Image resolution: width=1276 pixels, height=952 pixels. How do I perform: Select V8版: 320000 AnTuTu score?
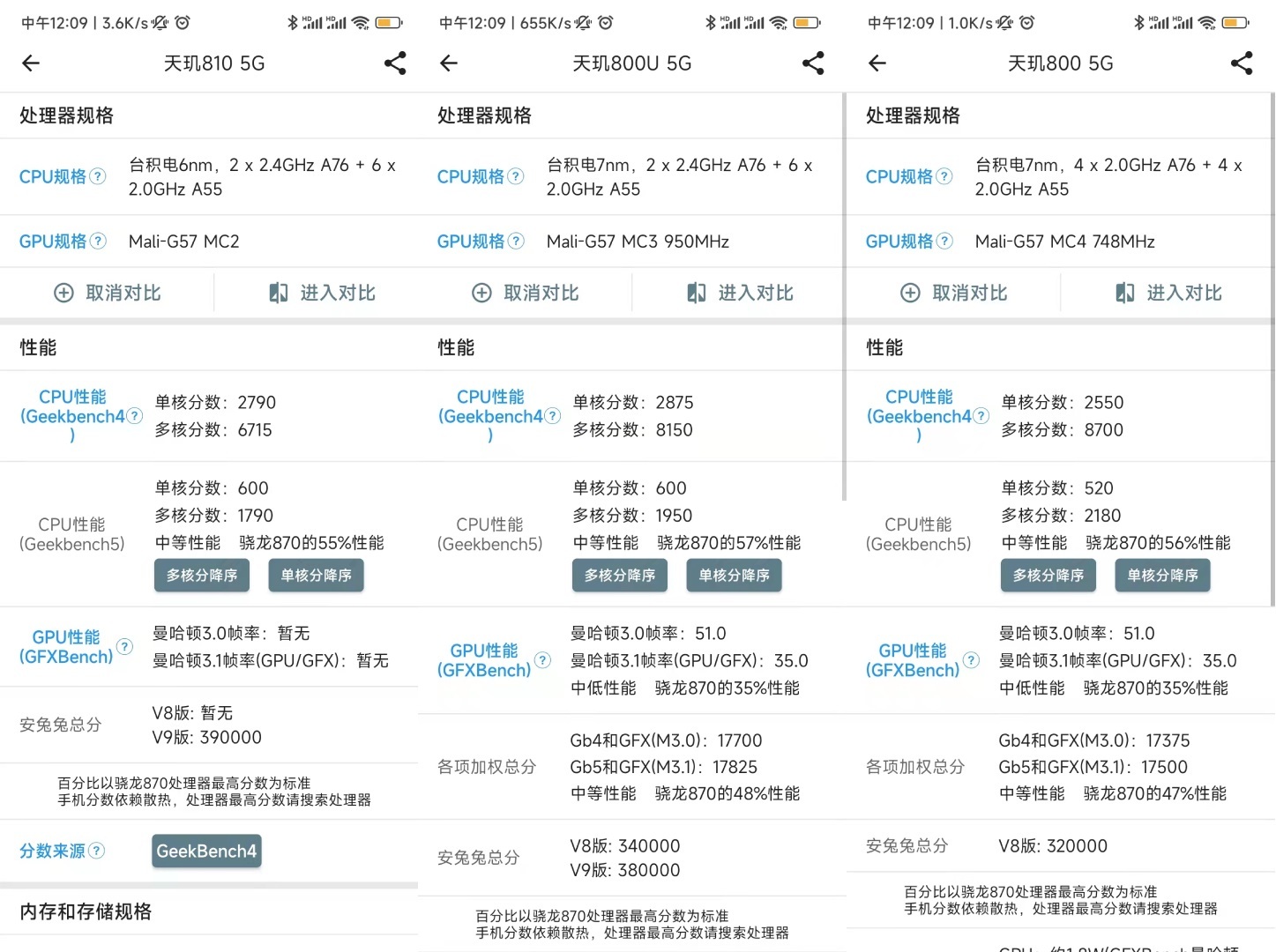pyautogui.click(x=1053, y=846)
